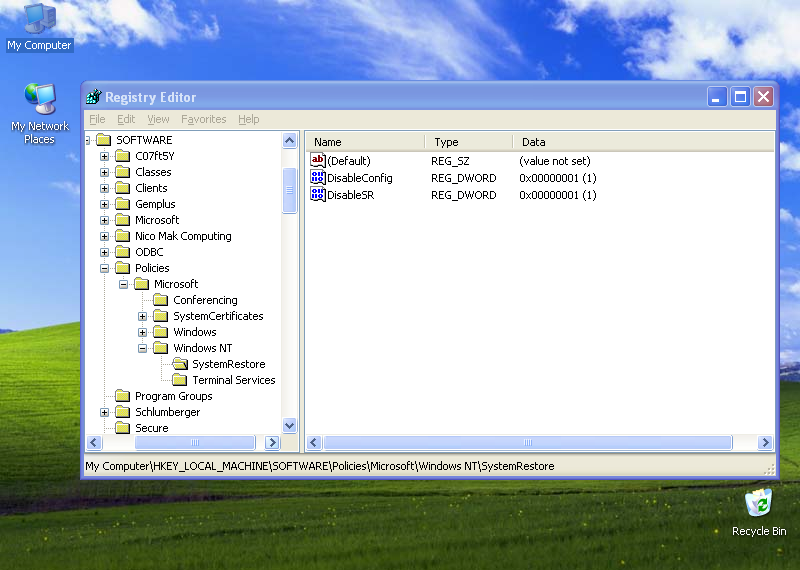800x570 pixels.
Task: Click the Classes folder icon
Action: (122, 171)
